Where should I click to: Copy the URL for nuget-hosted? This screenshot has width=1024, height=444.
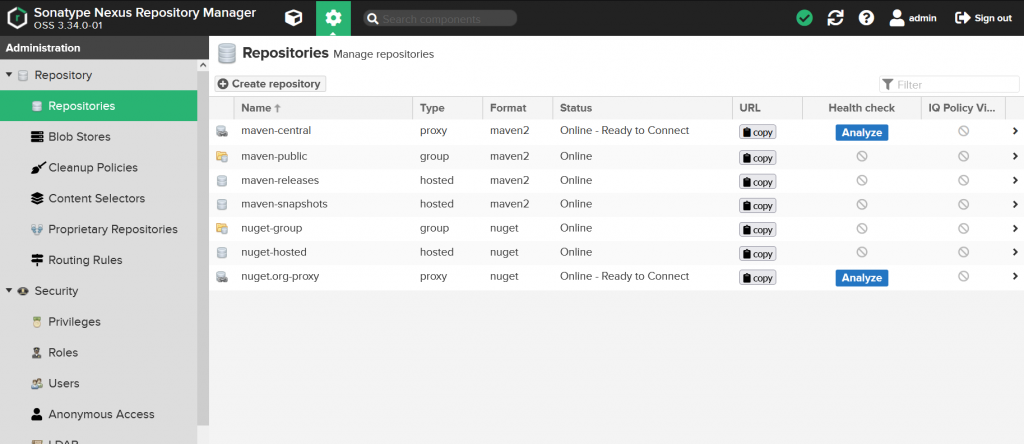[758, 254]
